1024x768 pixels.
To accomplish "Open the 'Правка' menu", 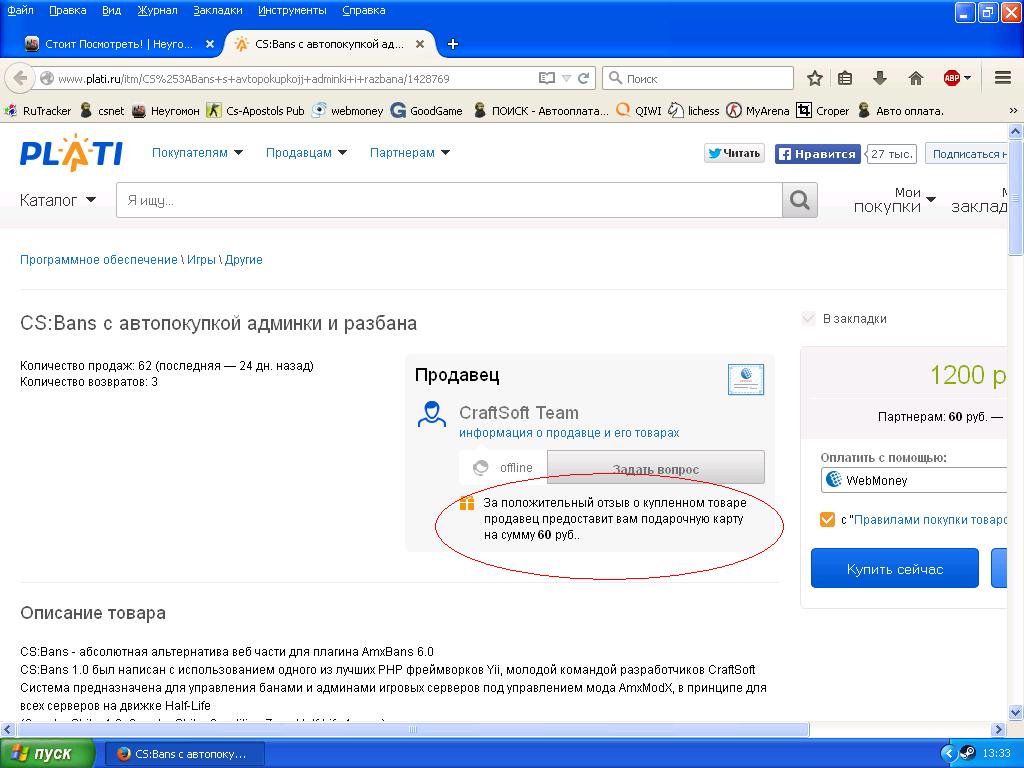I will pos(67,10).
